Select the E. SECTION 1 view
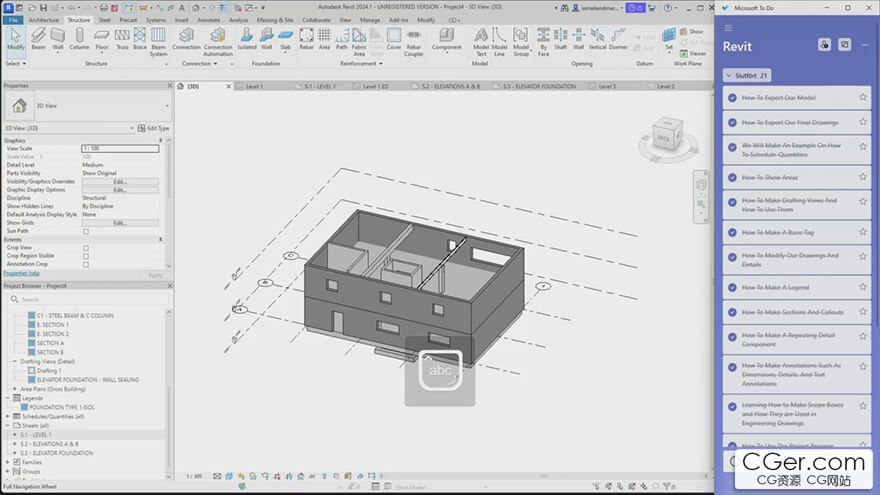 point(52,325)
